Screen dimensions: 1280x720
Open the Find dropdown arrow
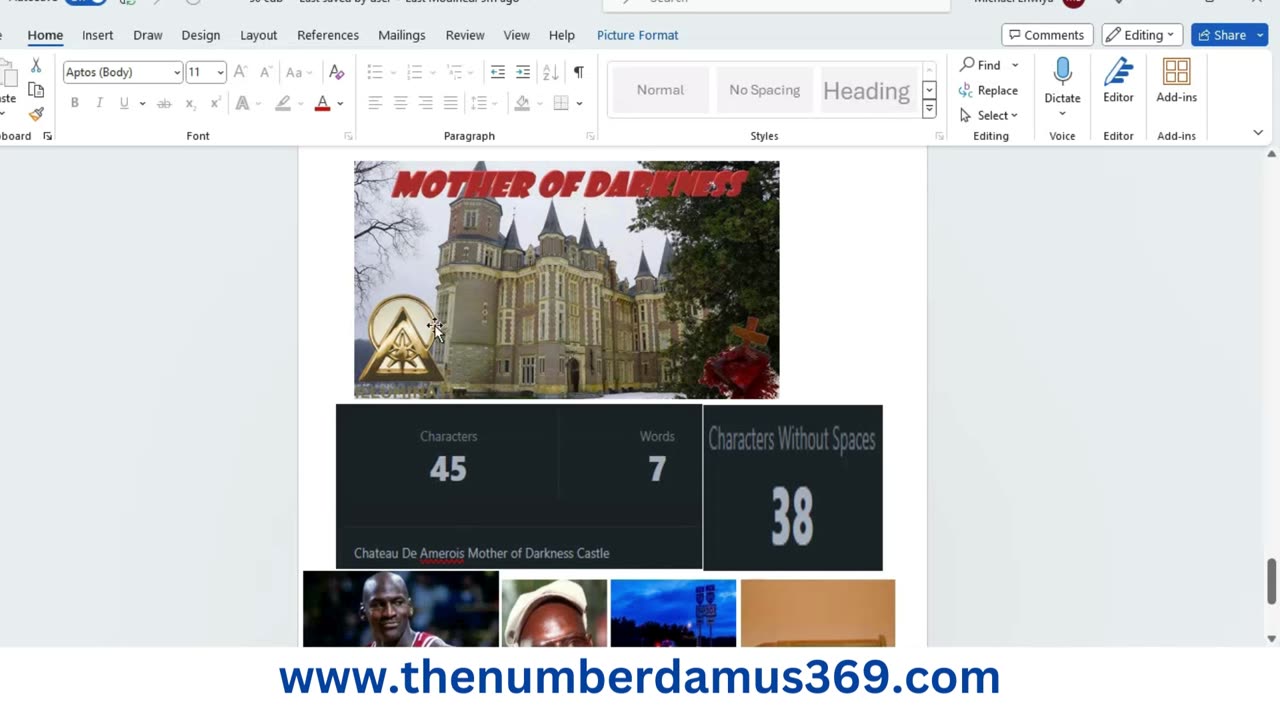tap(1015, 65)
